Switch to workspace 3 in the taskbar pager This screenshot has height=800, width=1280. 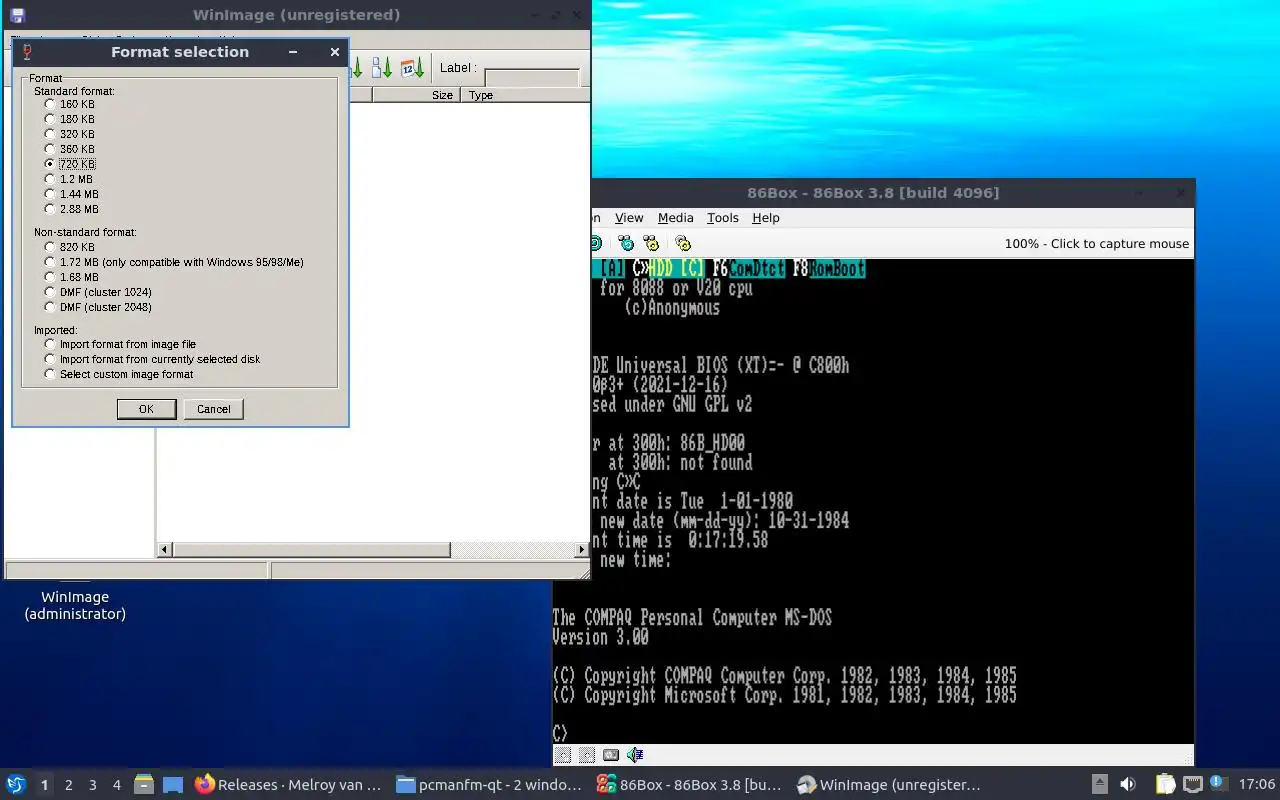coord(92,785)
